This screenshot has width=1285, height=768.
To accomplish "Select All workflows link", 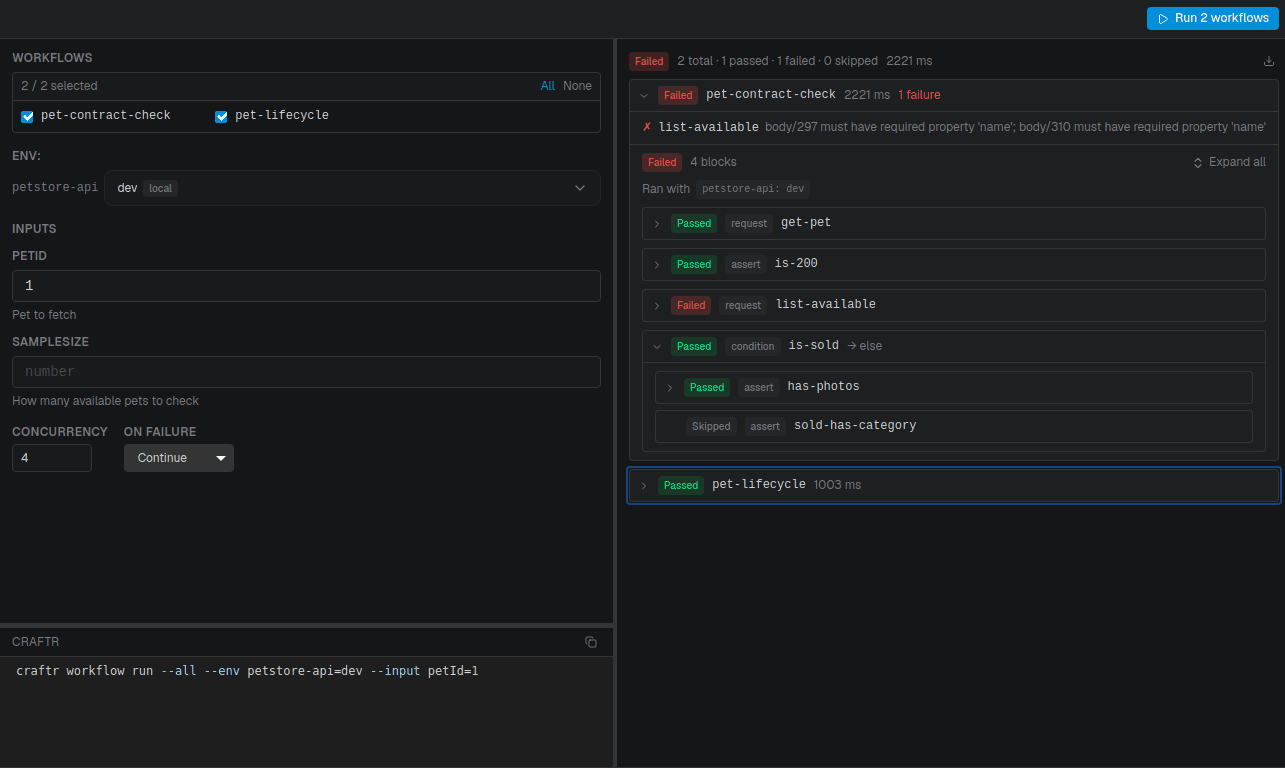I will coord(548,86).
